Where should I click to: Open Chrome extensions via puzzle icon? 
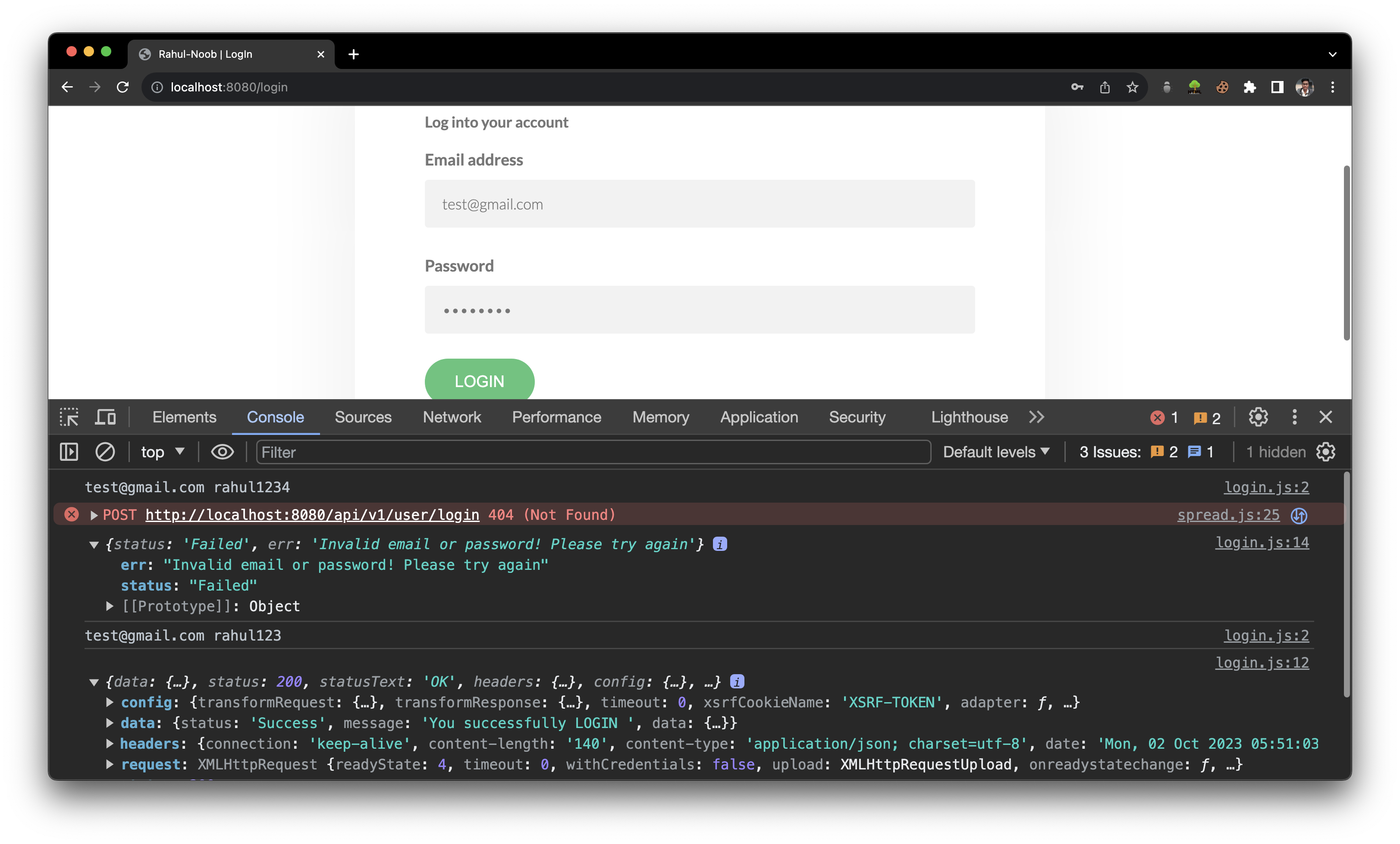pos(1250,87)
